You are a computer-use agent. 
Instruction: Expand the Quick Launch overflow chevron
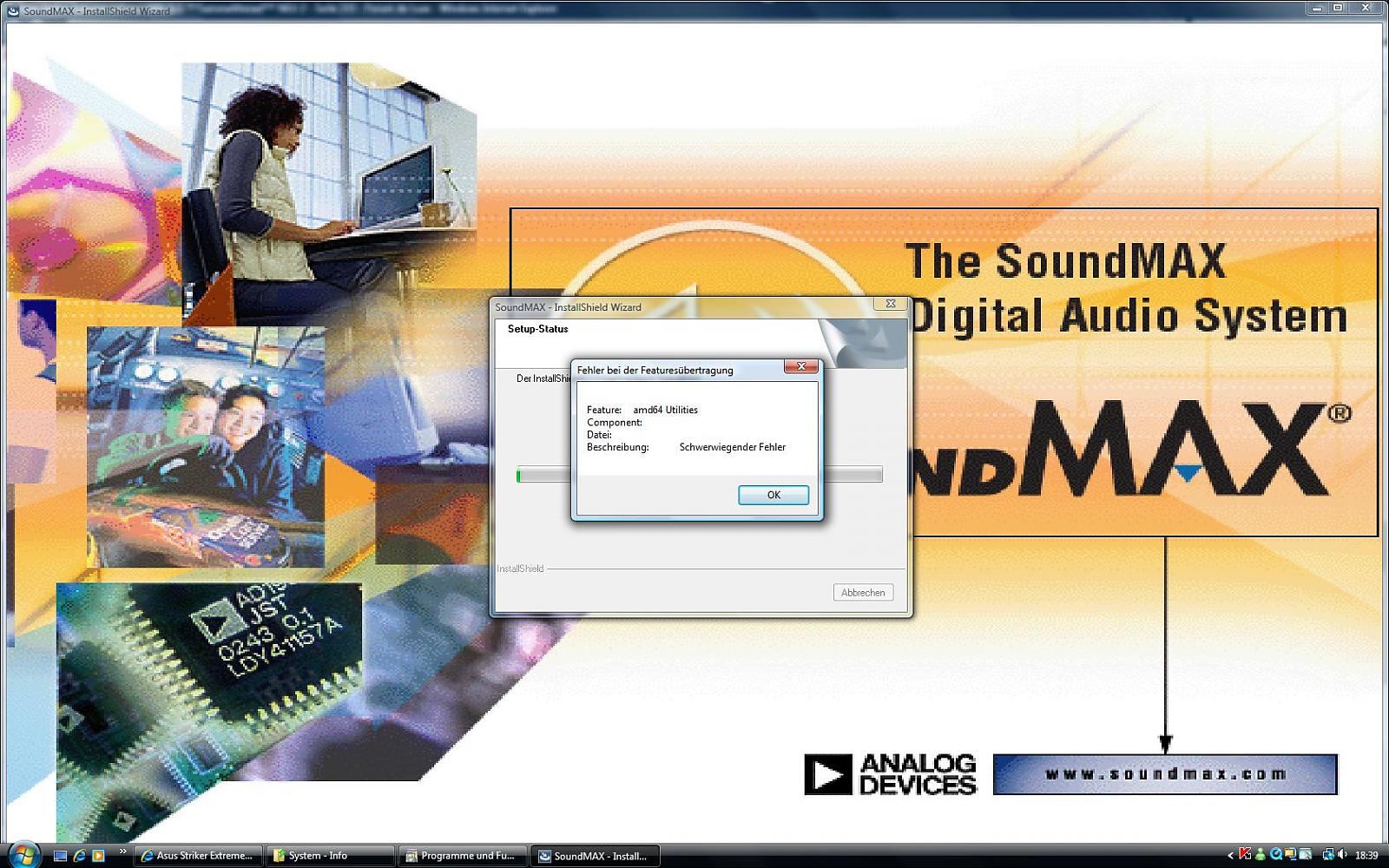[122, 852]
